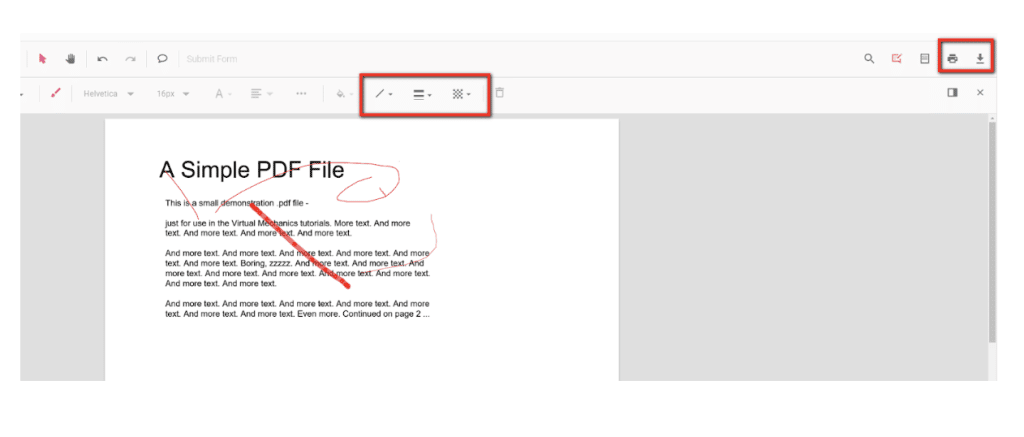Open the font color A dropdown
This screenshot has width=1024, height=437.
(223, 93)
